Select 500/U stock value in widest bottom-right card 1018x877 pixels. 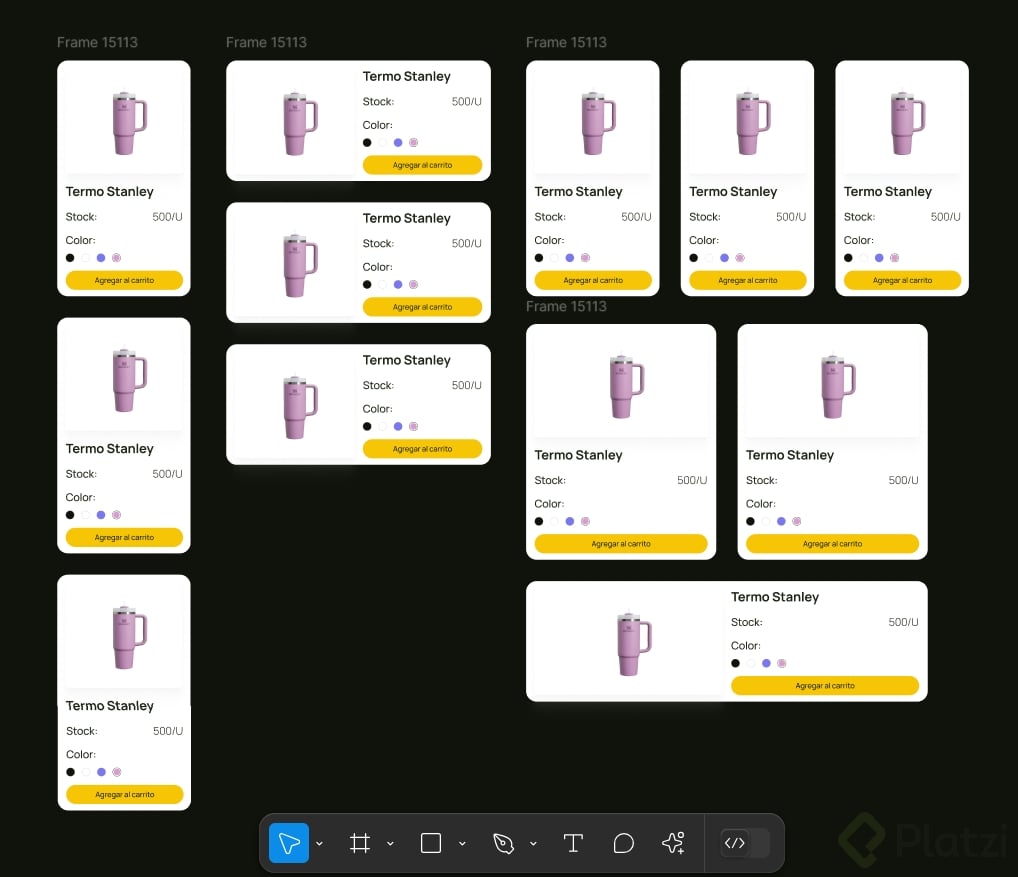pyautogui.click(x=903, y=622)
